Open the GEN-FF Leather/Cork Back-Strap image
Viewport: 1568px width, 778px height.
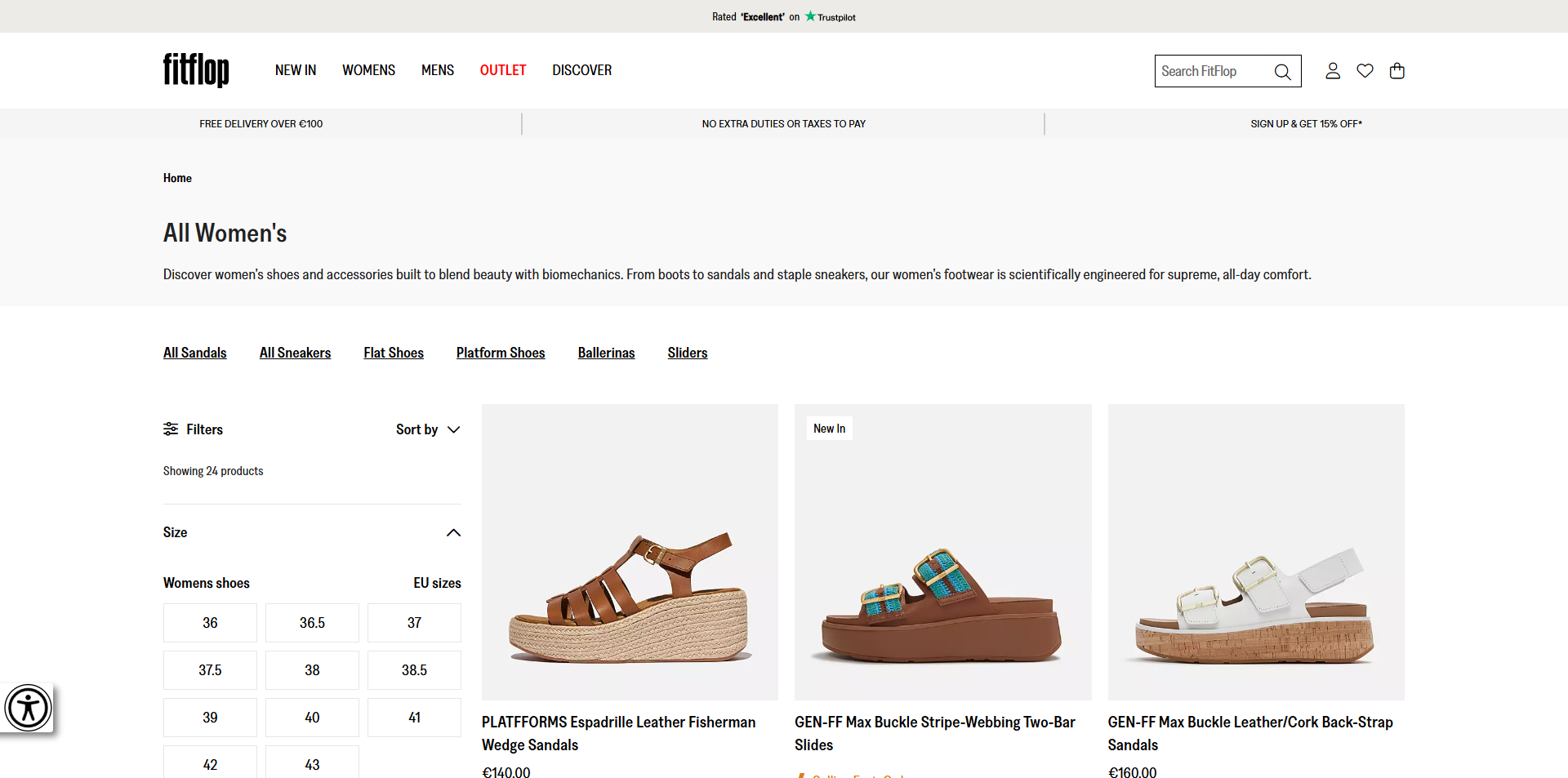(x=1256, y=552)
